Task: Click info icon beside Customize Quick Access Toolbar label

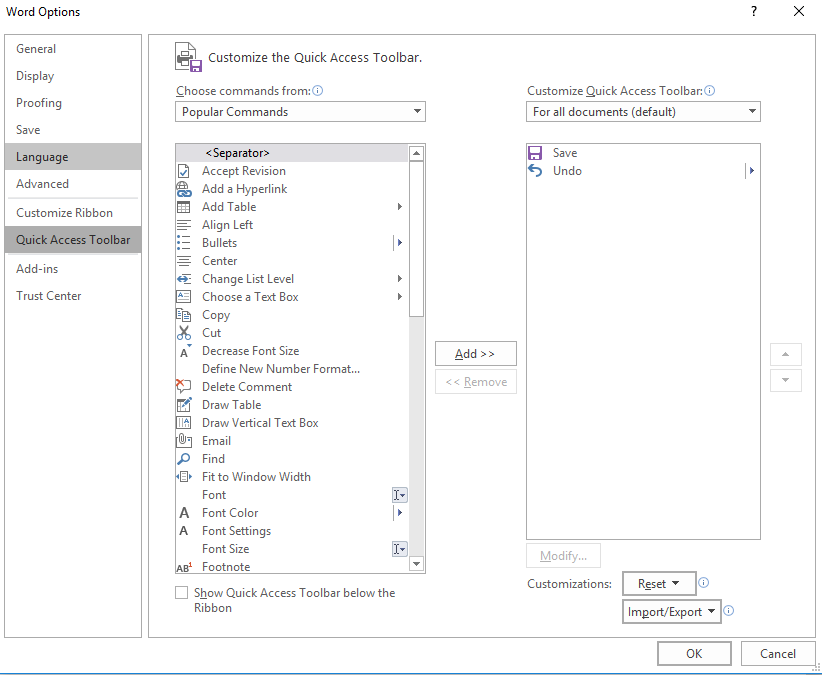Action: coord(709,91)
